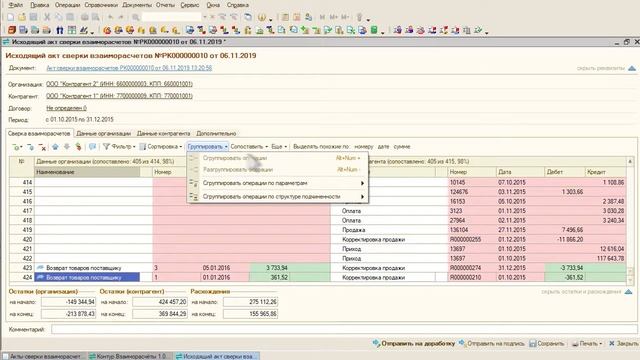Click the help question-mark icon in toolbar
This screenshot has width=640, height=360.
262,17
